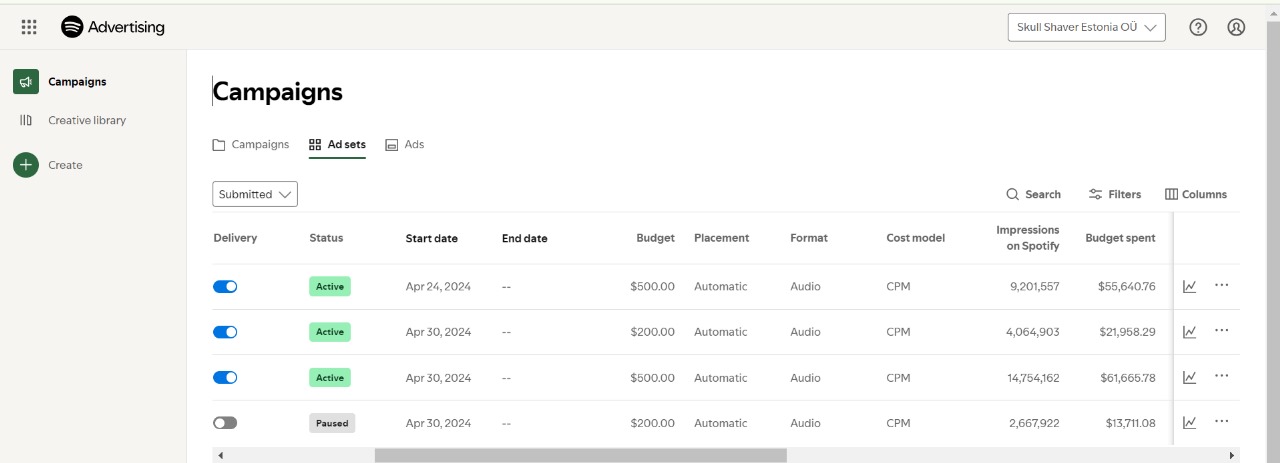
Task: Open the Creative library sidebar item
Action: coord(87,120)
